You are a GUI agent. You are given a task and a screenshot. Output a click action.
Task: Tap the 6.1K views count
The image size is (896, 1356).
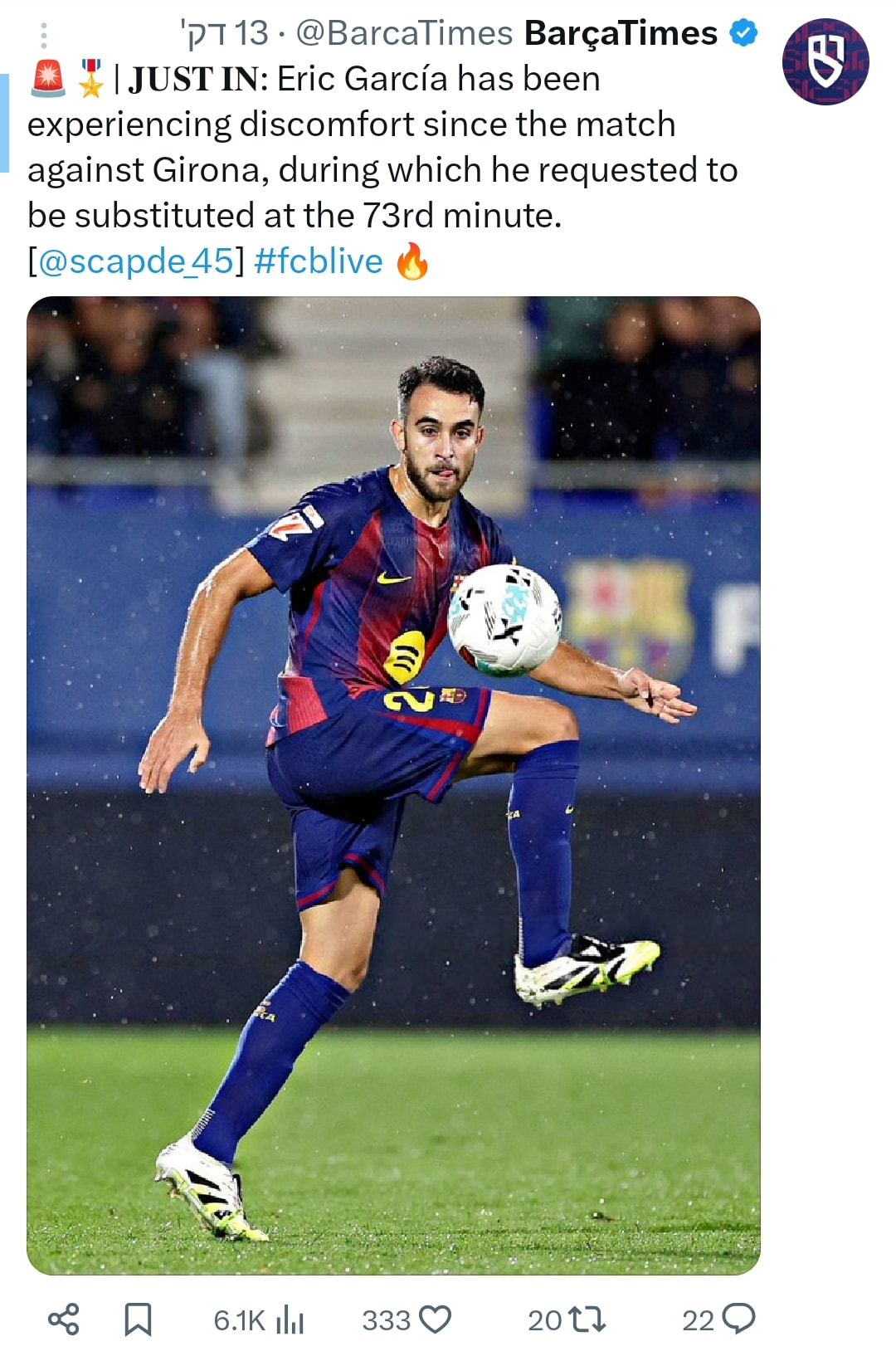click(x=239, y=1319)
